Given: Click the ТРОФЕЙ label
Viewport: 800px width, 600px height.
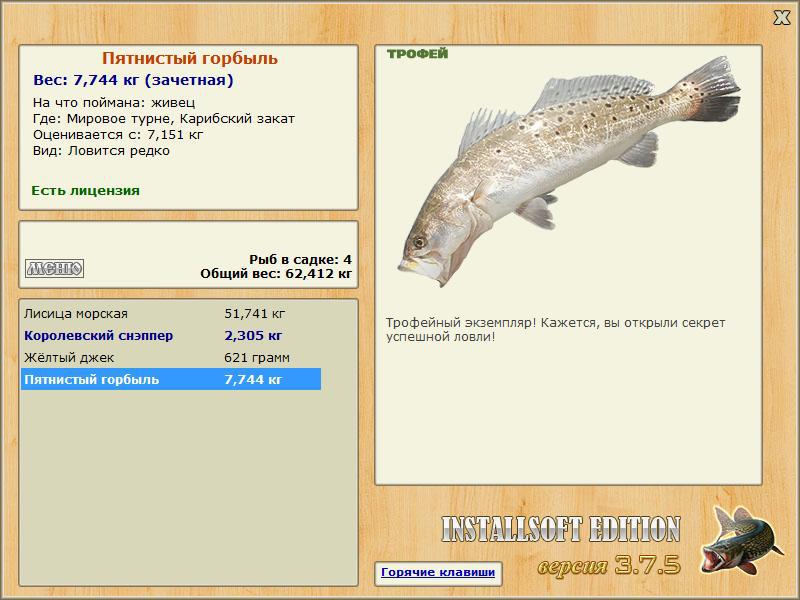Looking at the screenshot, I should coord(417,54).
